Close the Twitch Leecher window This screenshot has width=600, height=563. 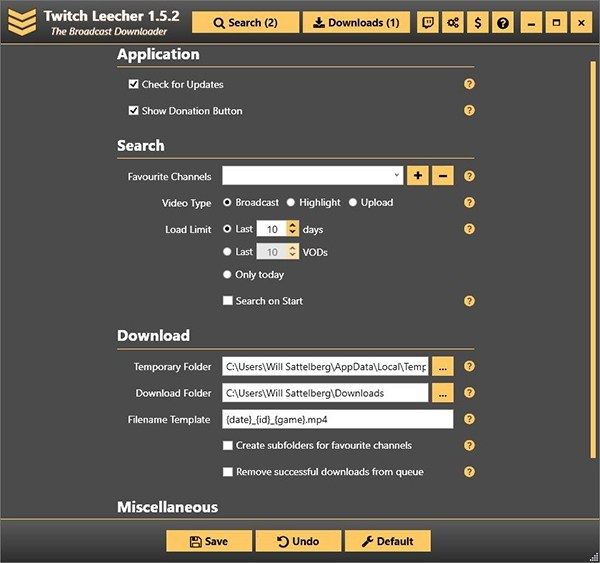point(581,23)
